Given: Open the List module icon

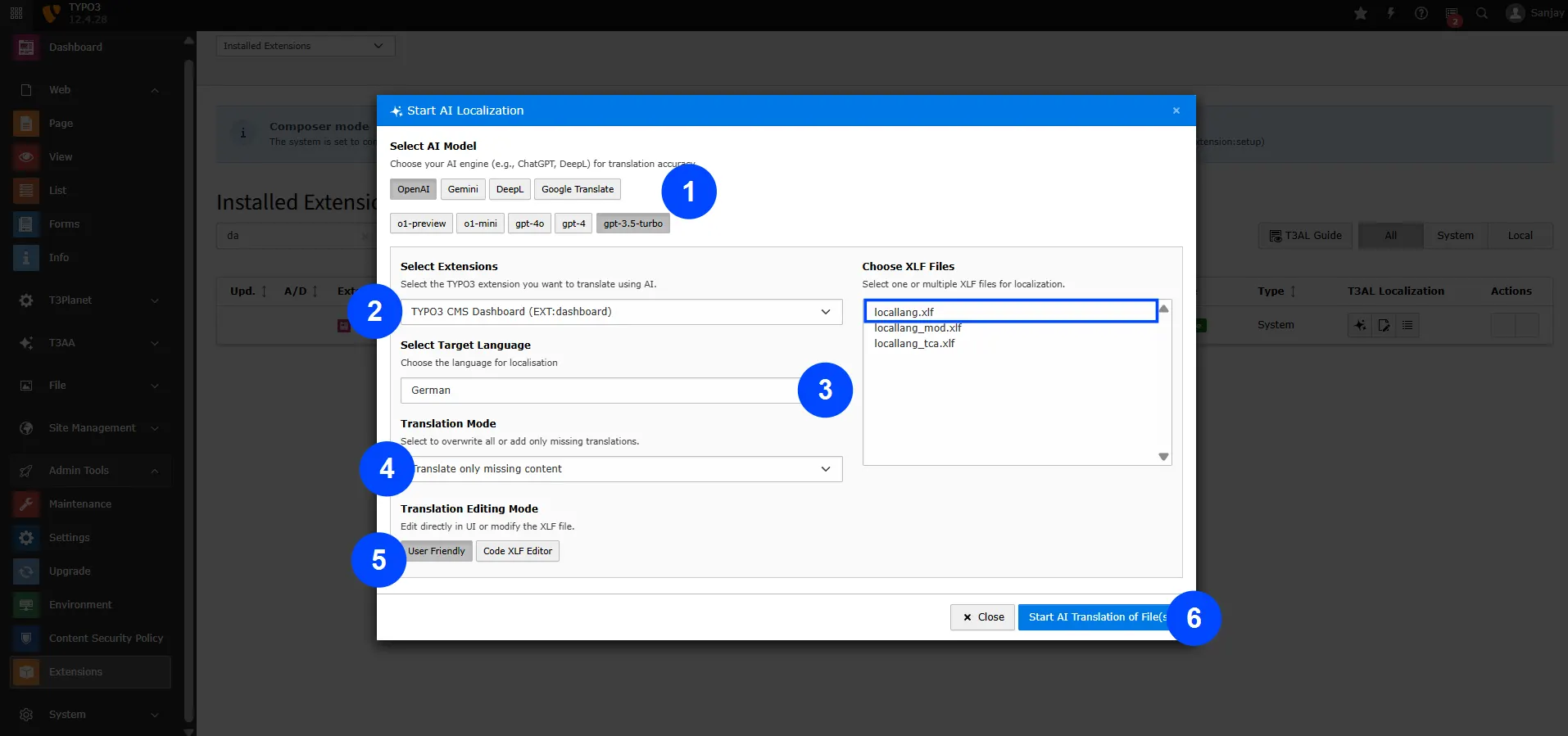Looking at the screenshot, I should pyautogui.click(x=26, y=191).
